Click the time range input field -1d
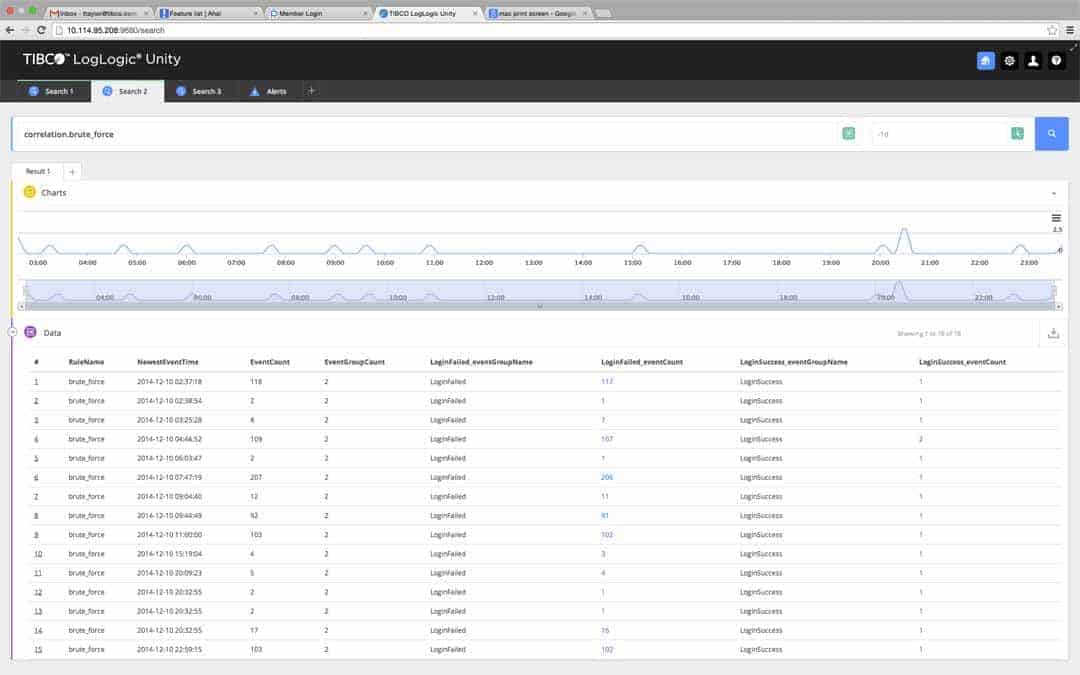The width and height of the screenshot is (1080, 675). pos(939,134)
